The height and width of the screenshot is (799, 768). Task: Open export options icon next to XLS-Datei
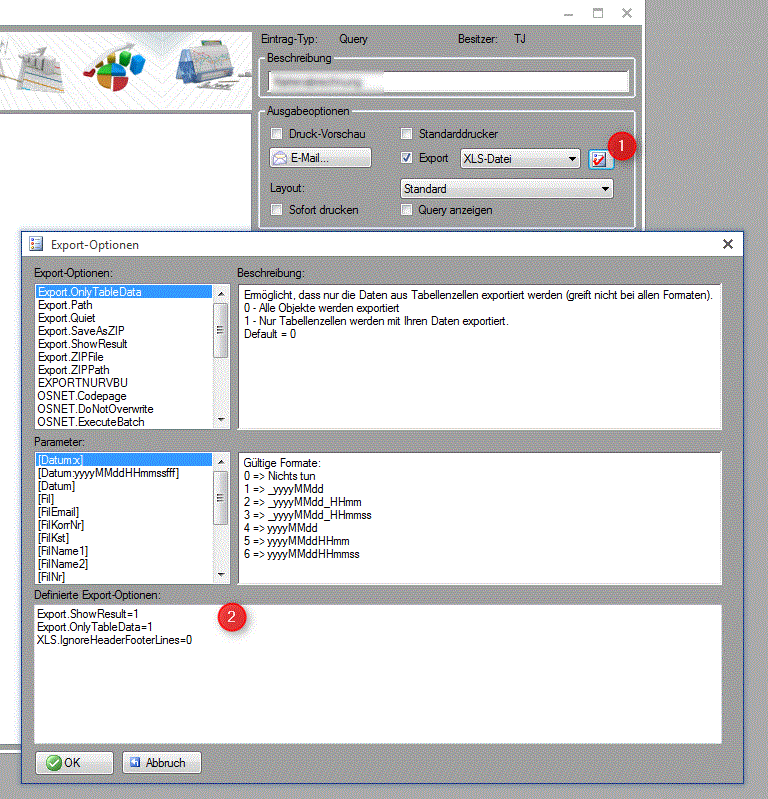pyautogui.click(x=599, y=158)
